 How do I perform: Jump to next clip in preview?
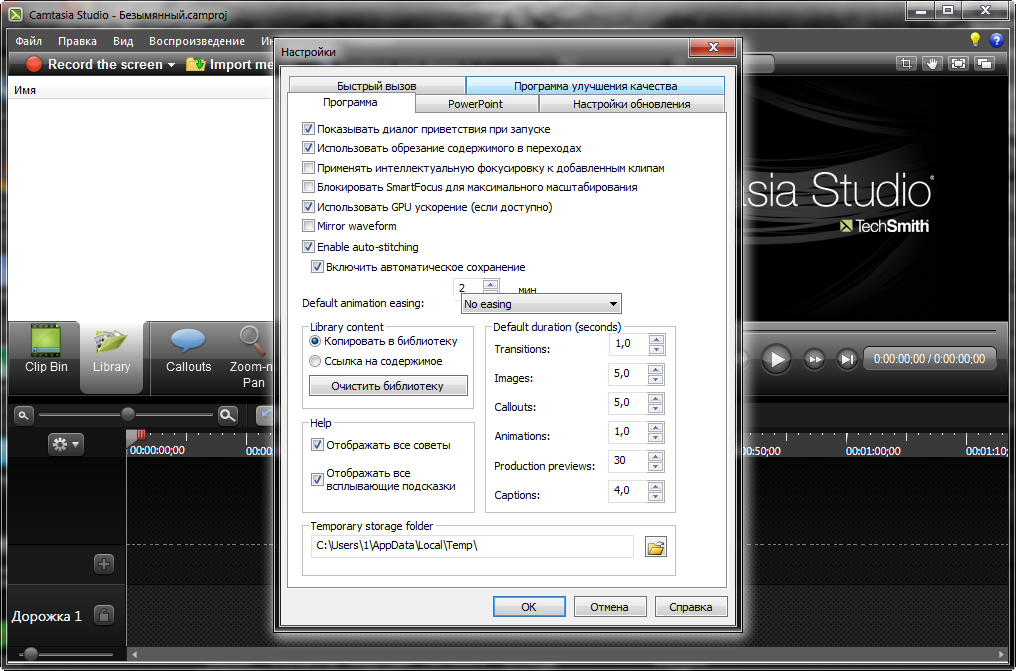pyautogui.click(x=846, y=359)
